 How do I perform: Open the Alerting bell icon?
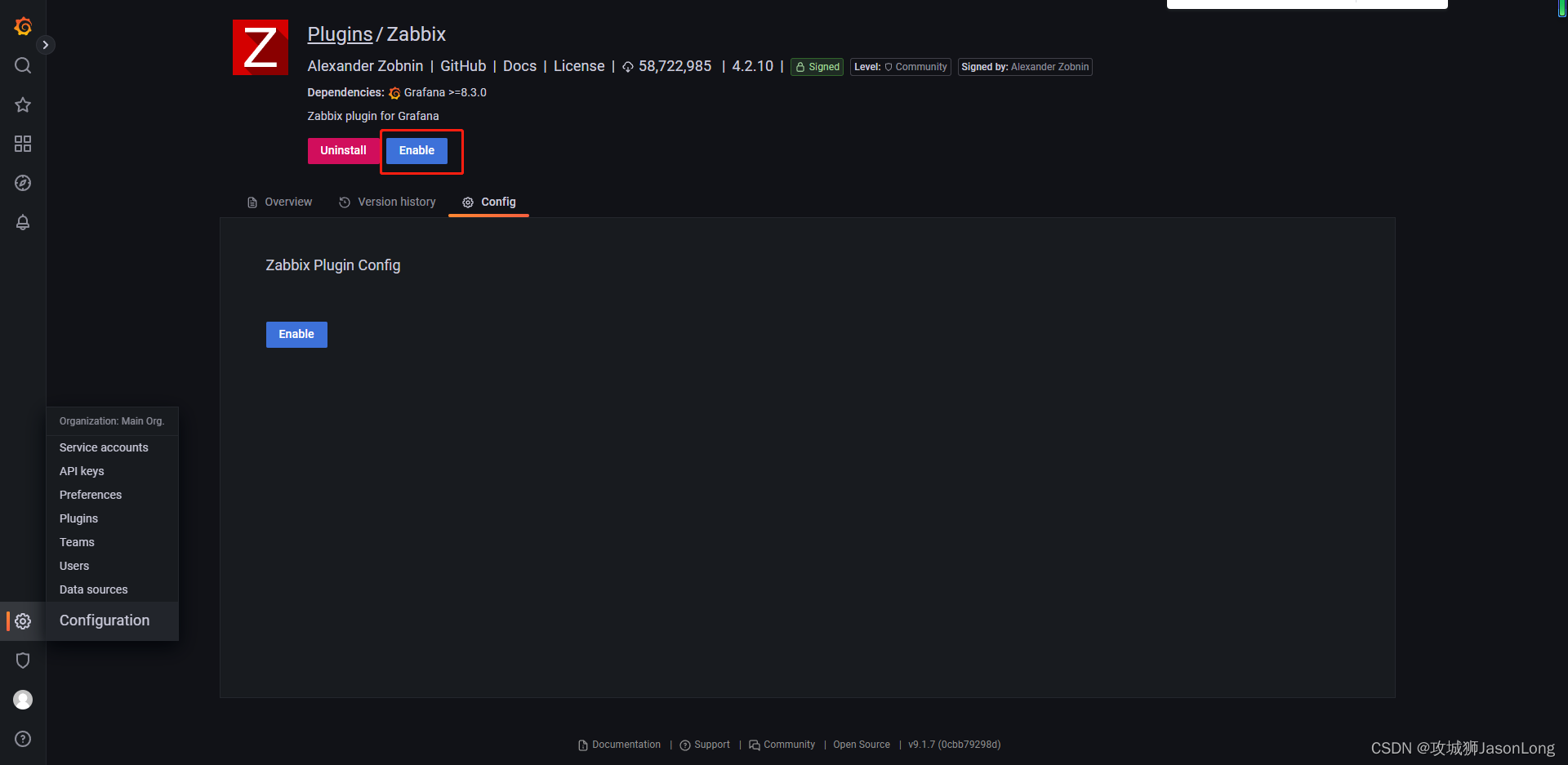[23, 222]
